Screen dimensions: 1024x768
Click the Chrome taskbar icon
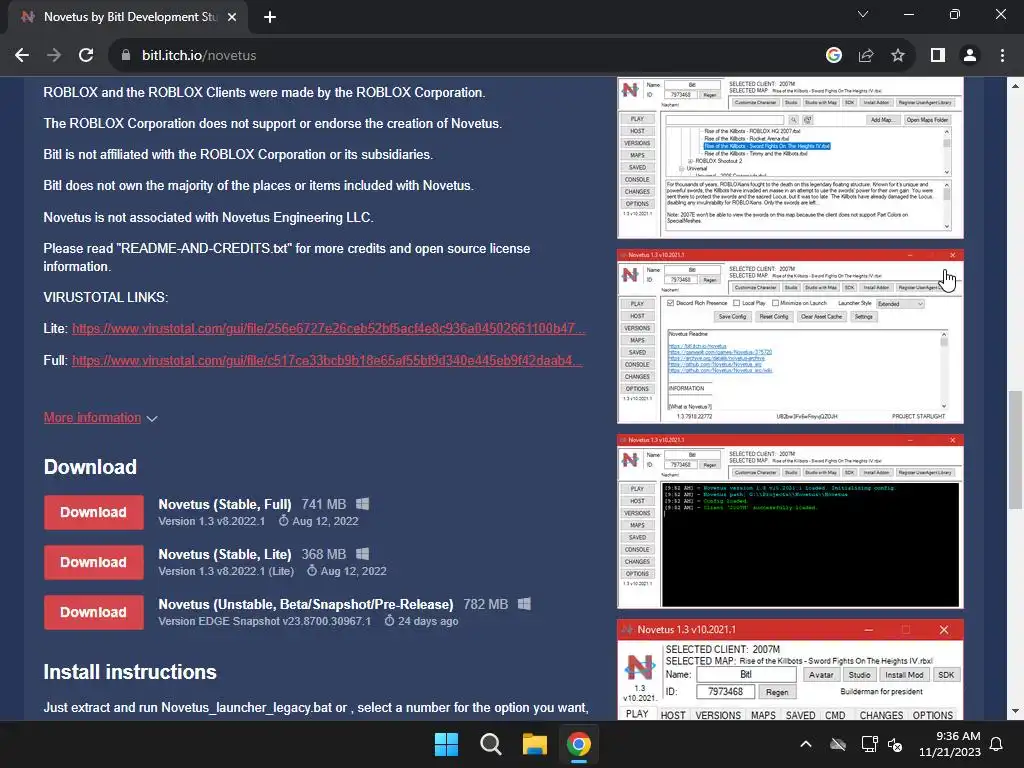579,744
